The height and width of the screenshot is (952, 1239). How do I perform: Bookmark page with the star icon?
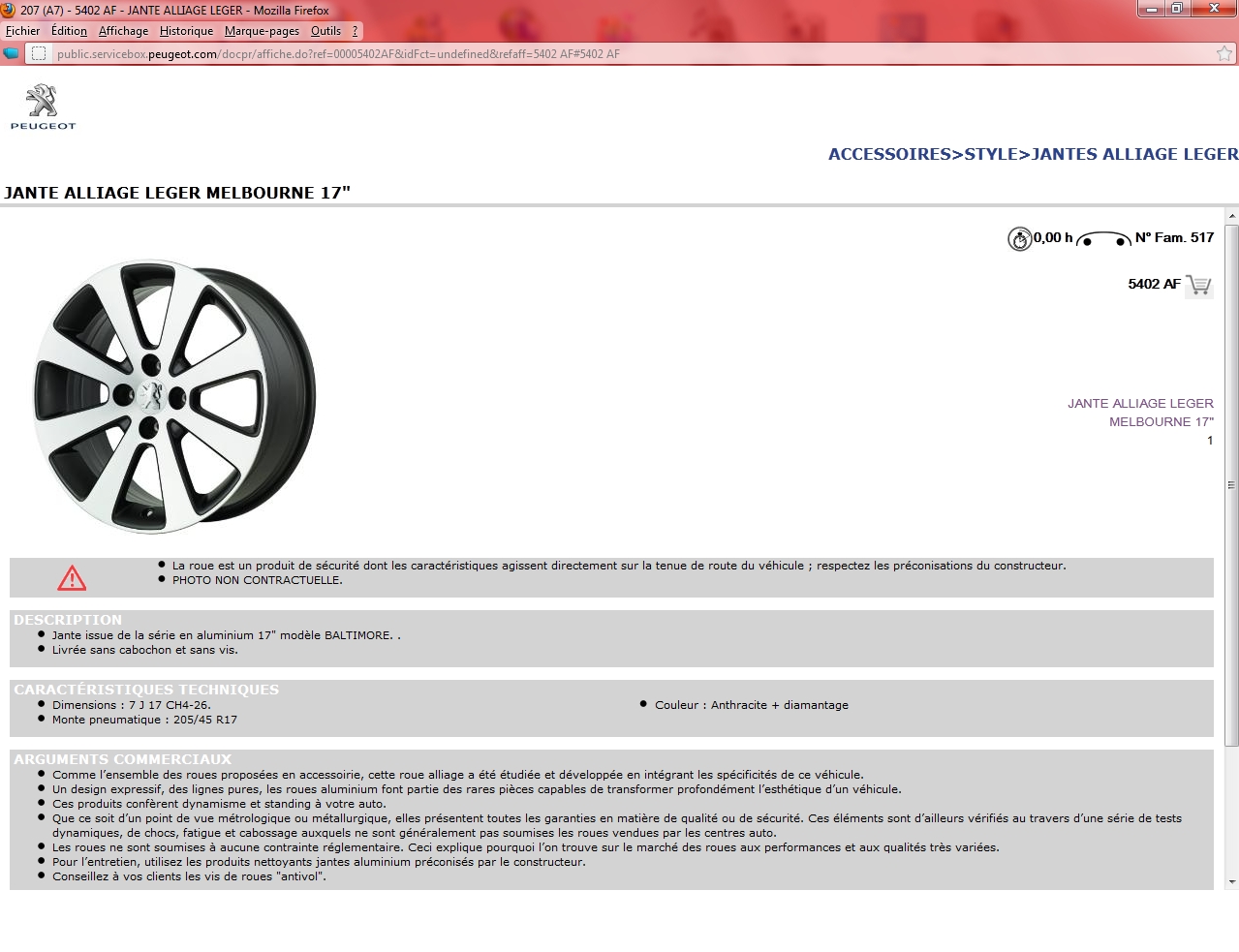coord(1224,54)
